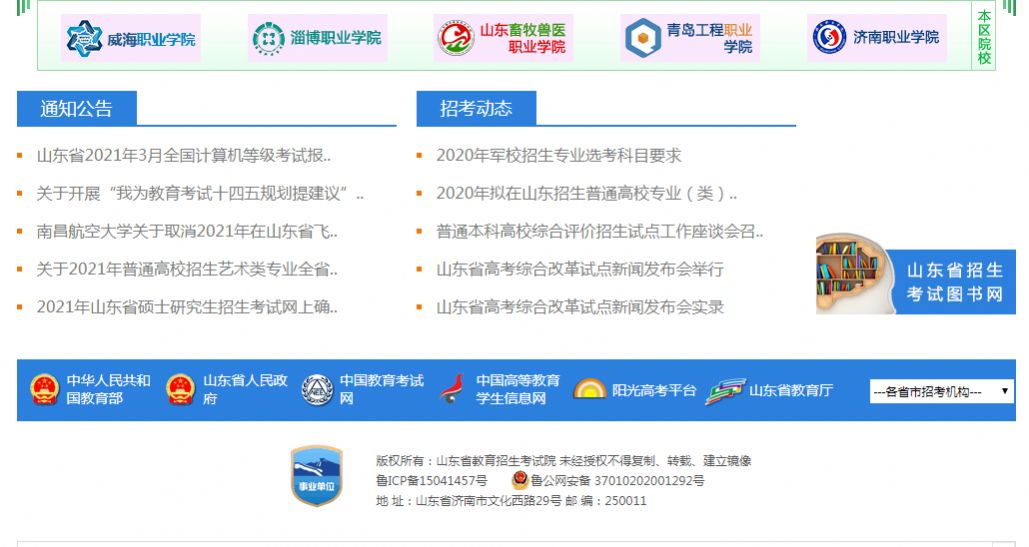Click the 山东畜牧兽医职业学院 logo emblem
Screen dimensions: 1029x547
click(x=455, y=38)
